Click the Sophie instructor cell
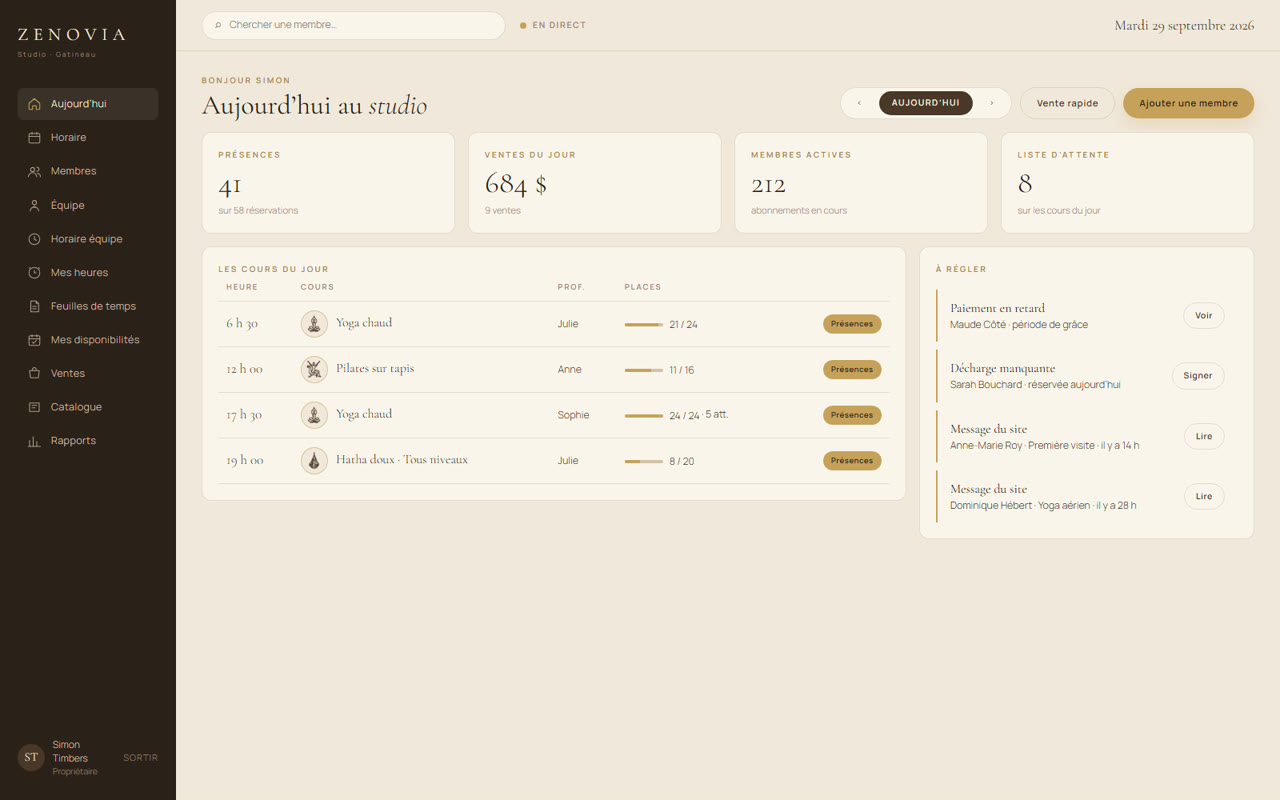The image size is (1280, 800). (x=573, y=415)
